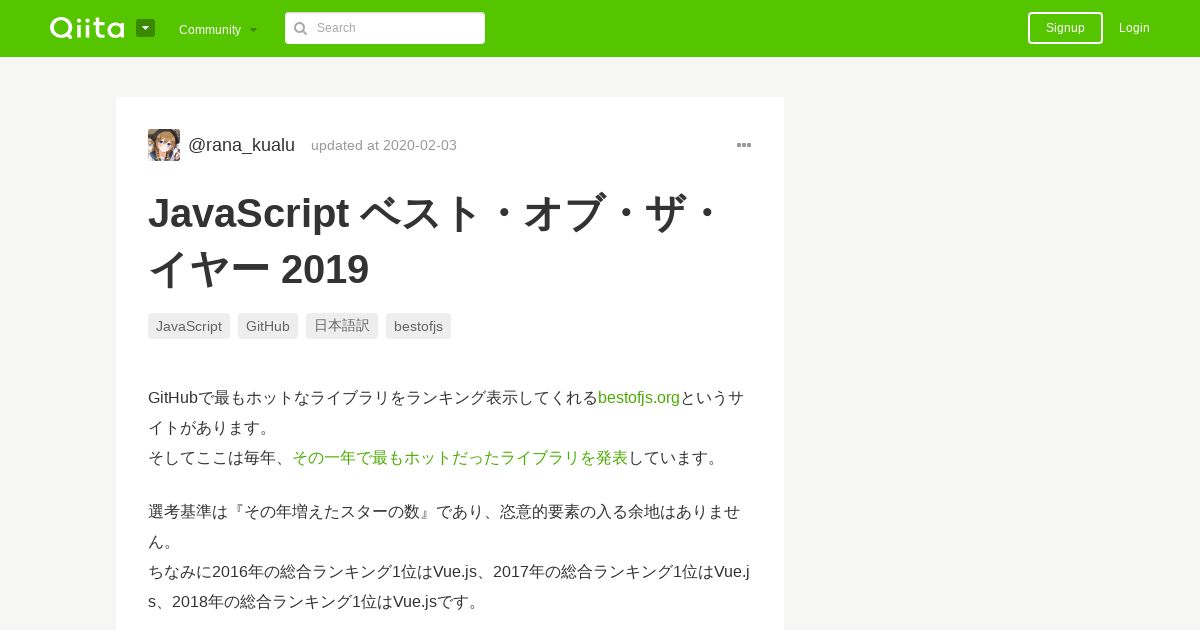Open the green dropdown beside Qiita logo
1200x630 pixels.
(x=145, y=28)
